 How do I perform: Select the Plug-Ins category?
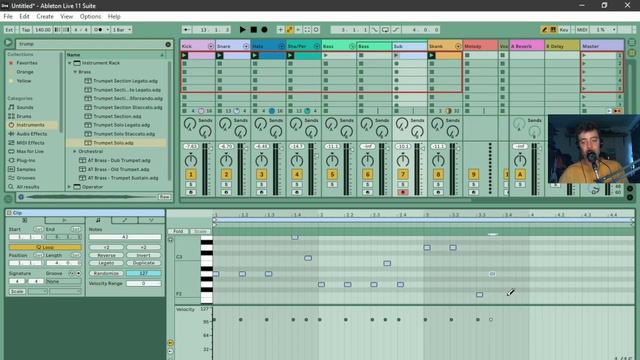[x=26, y=160]
